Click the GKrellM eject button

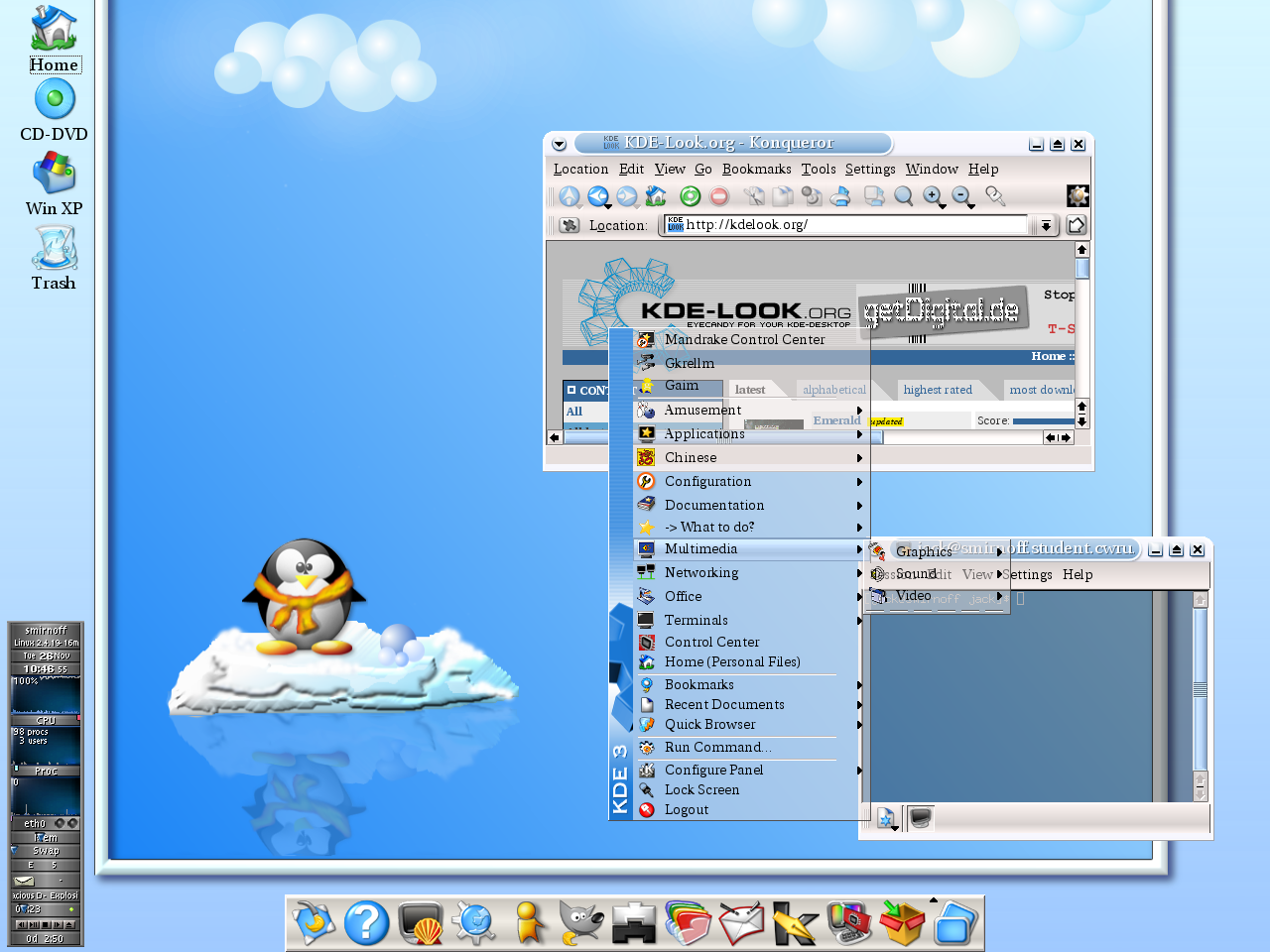click(69, 924)
